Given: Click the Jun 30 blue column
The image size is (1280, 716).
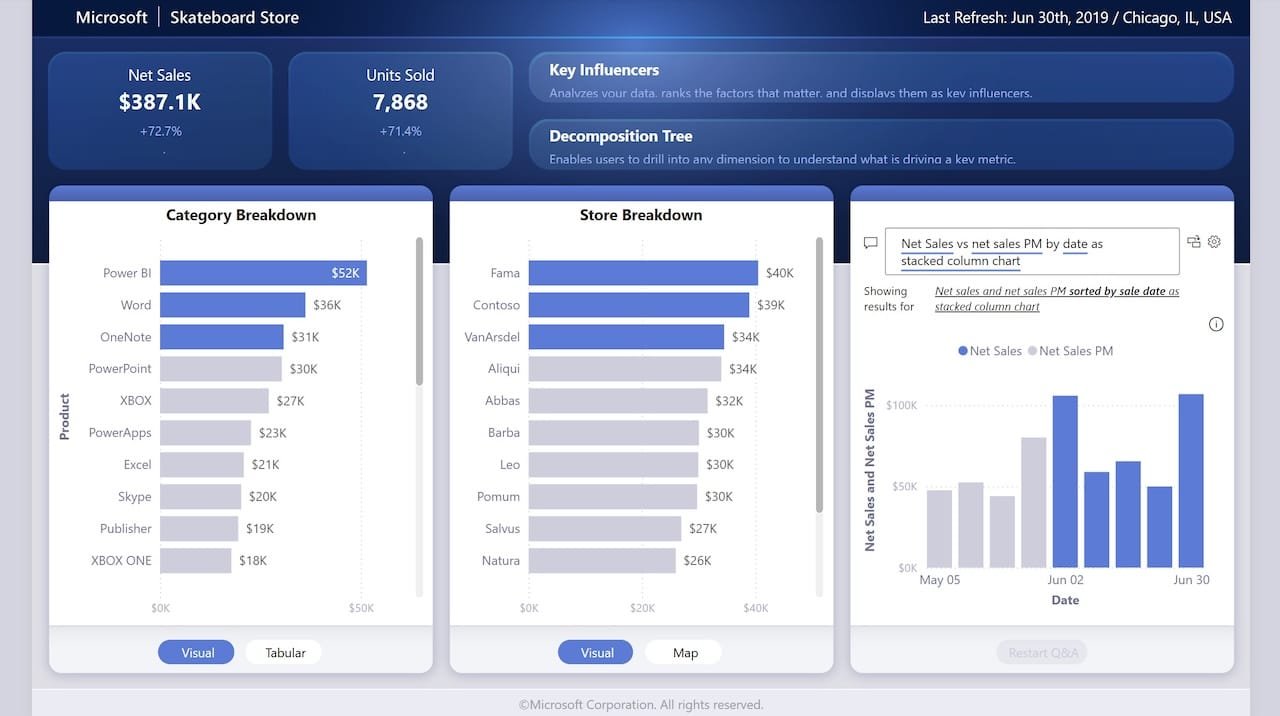Looking at the screenshot, I should pos(1191,481).
